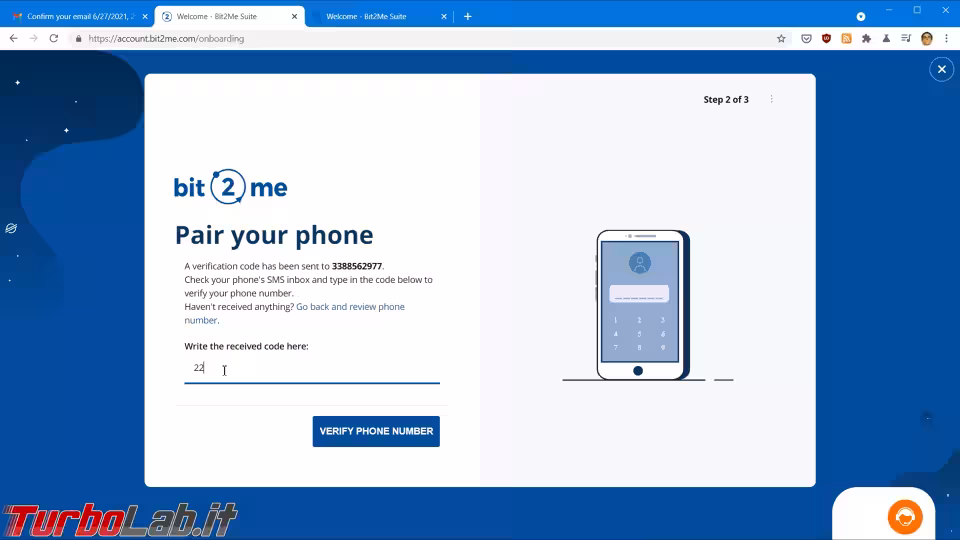Viewport: 960px width, 540px height.
Task: Click the planet icon on the left edge
Action: [11, 228]
